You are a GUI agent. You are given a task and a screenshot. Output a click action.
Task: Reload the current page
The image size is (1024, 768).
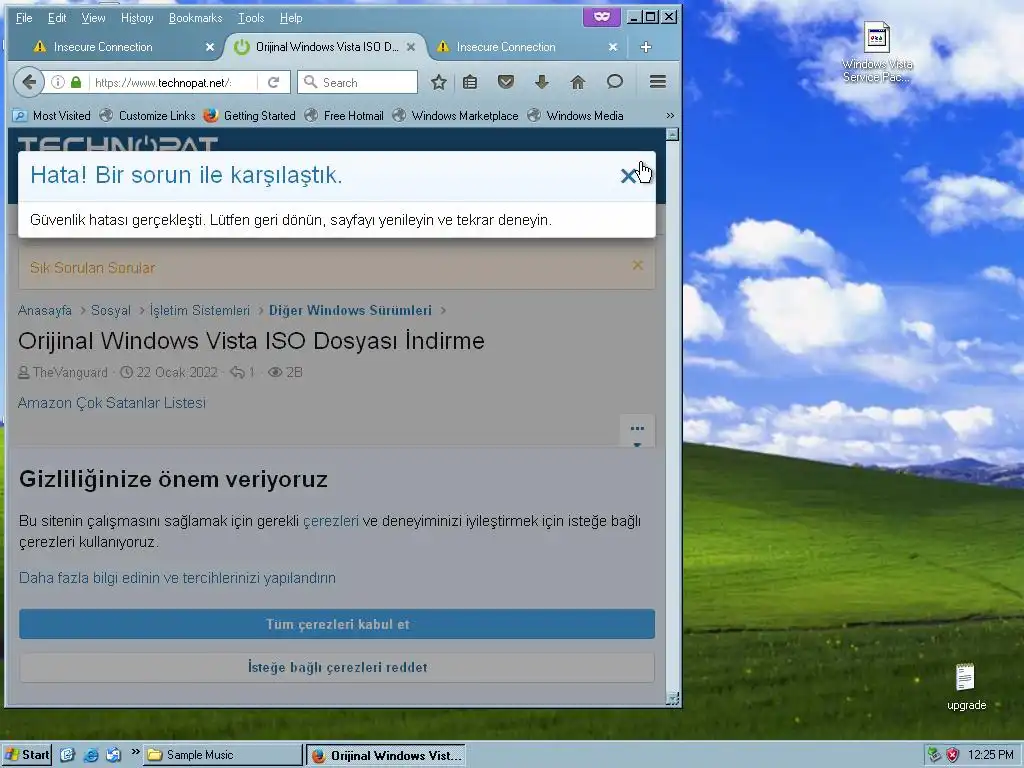pos(274,82)
